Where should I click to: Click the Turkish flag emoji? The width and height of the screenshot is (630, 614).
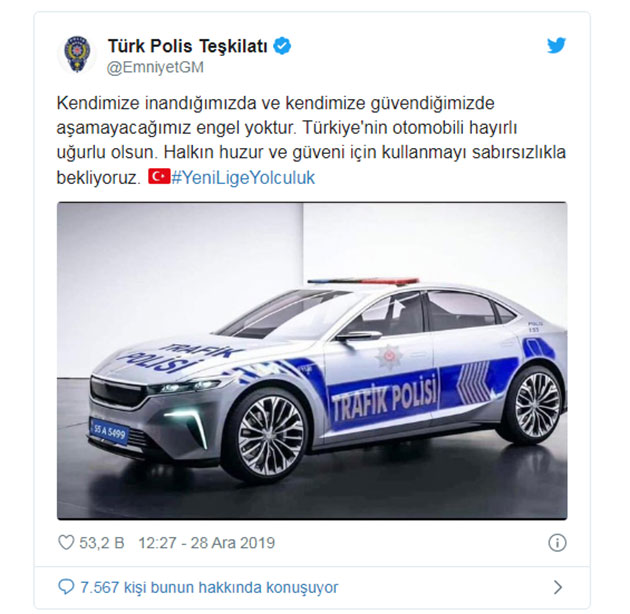159,176
